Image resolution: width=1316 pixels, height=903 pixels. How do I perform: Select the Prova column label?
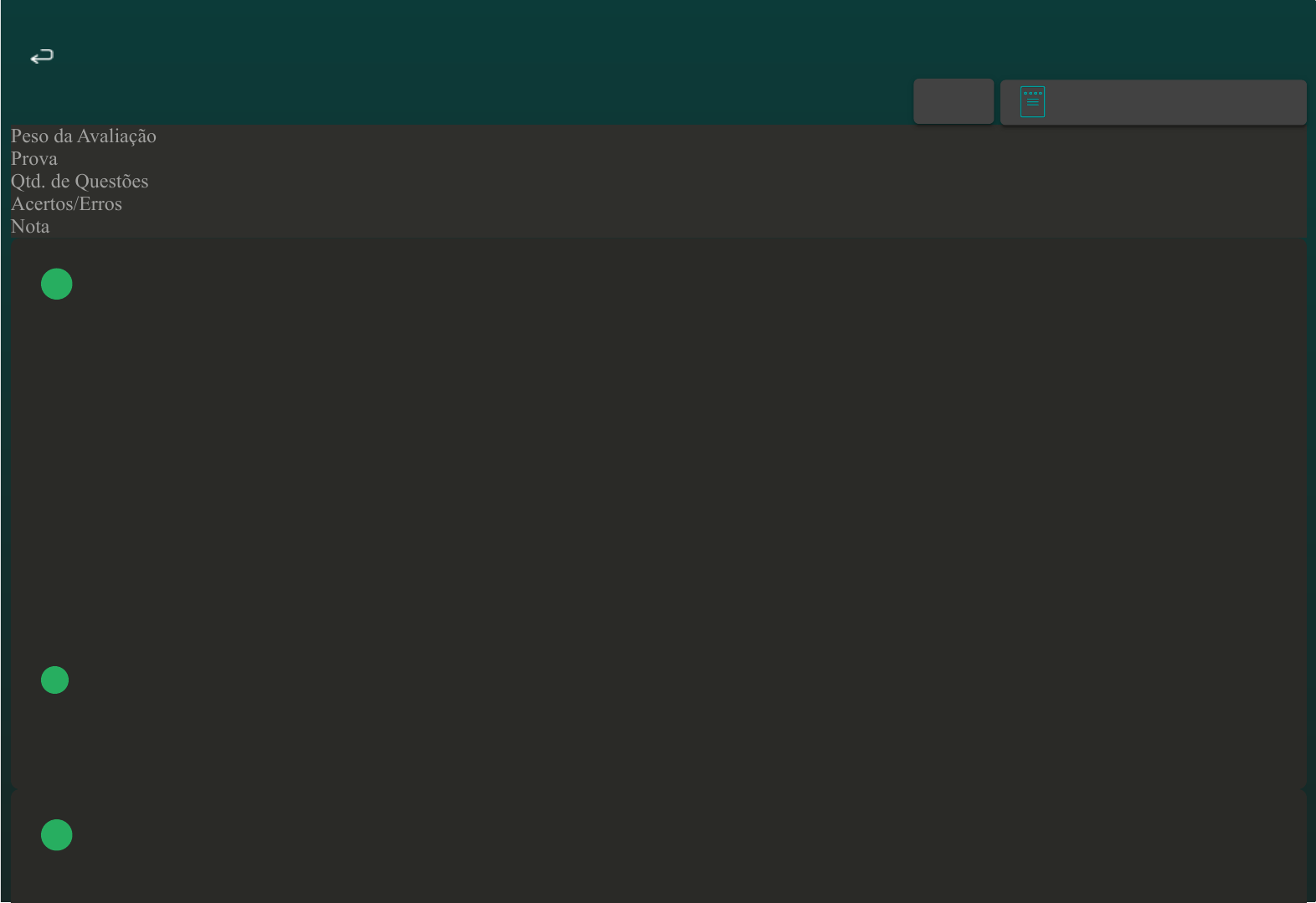(34, 158)
